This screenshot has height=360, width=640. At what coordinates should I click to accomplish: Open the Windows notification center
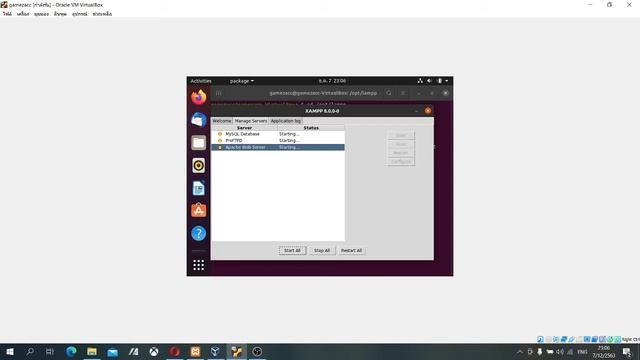[x=627, y=352]
